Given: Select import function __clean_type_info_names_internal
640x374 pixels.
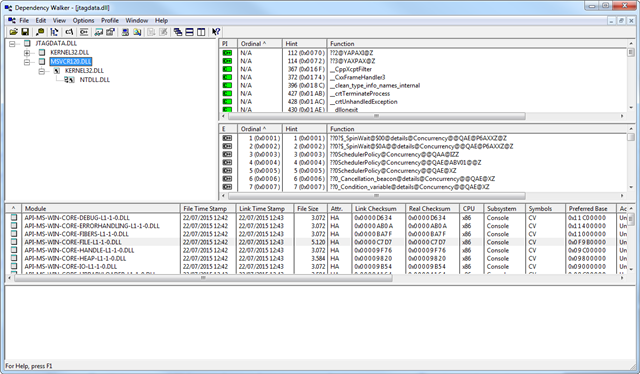Looking at the screenshot, I should tap(375, 85).
